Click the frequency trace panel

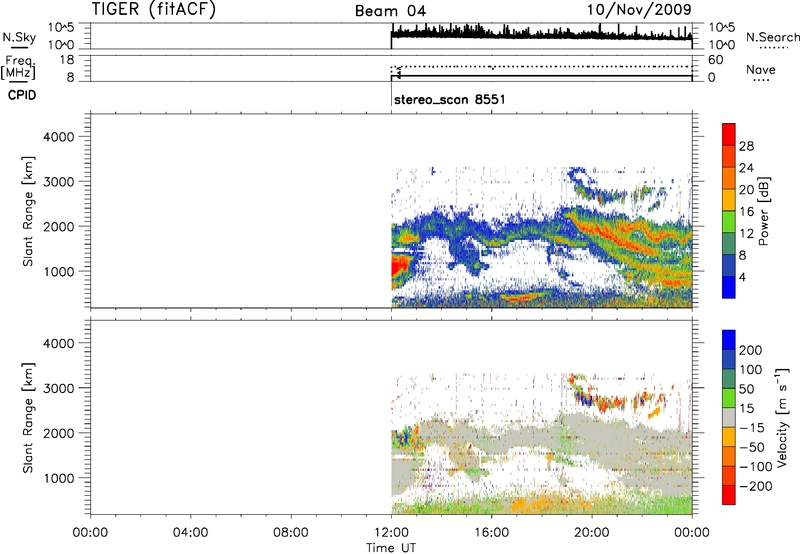[391, 68]
